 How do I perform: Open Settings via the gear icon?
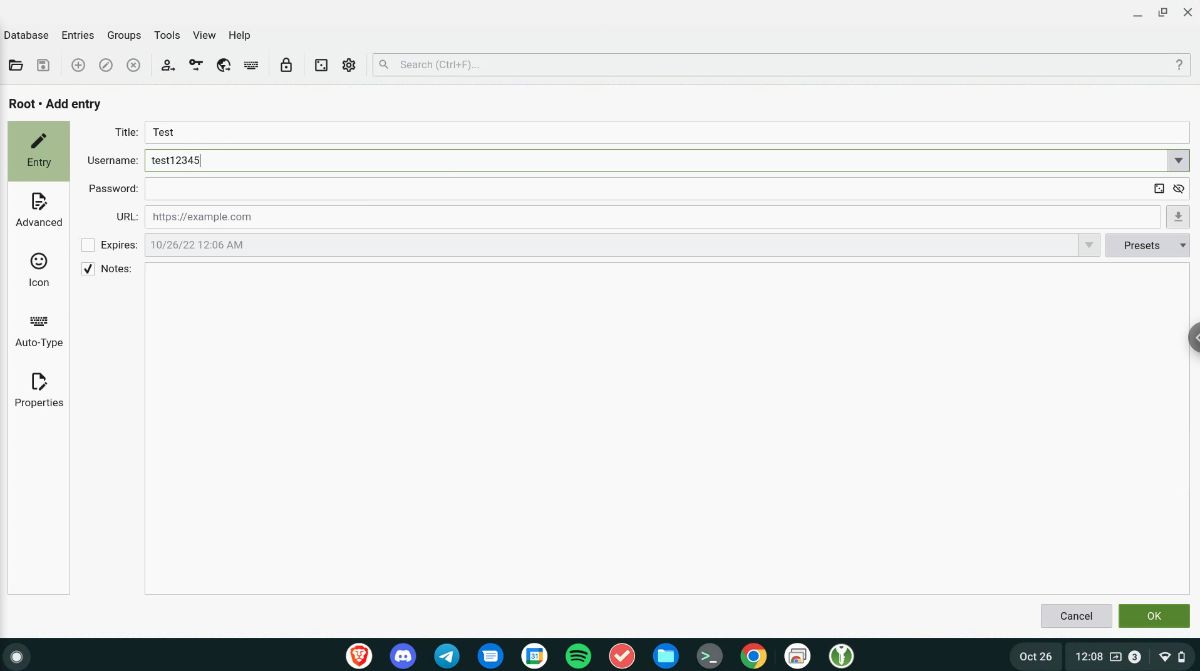point(349,65)
